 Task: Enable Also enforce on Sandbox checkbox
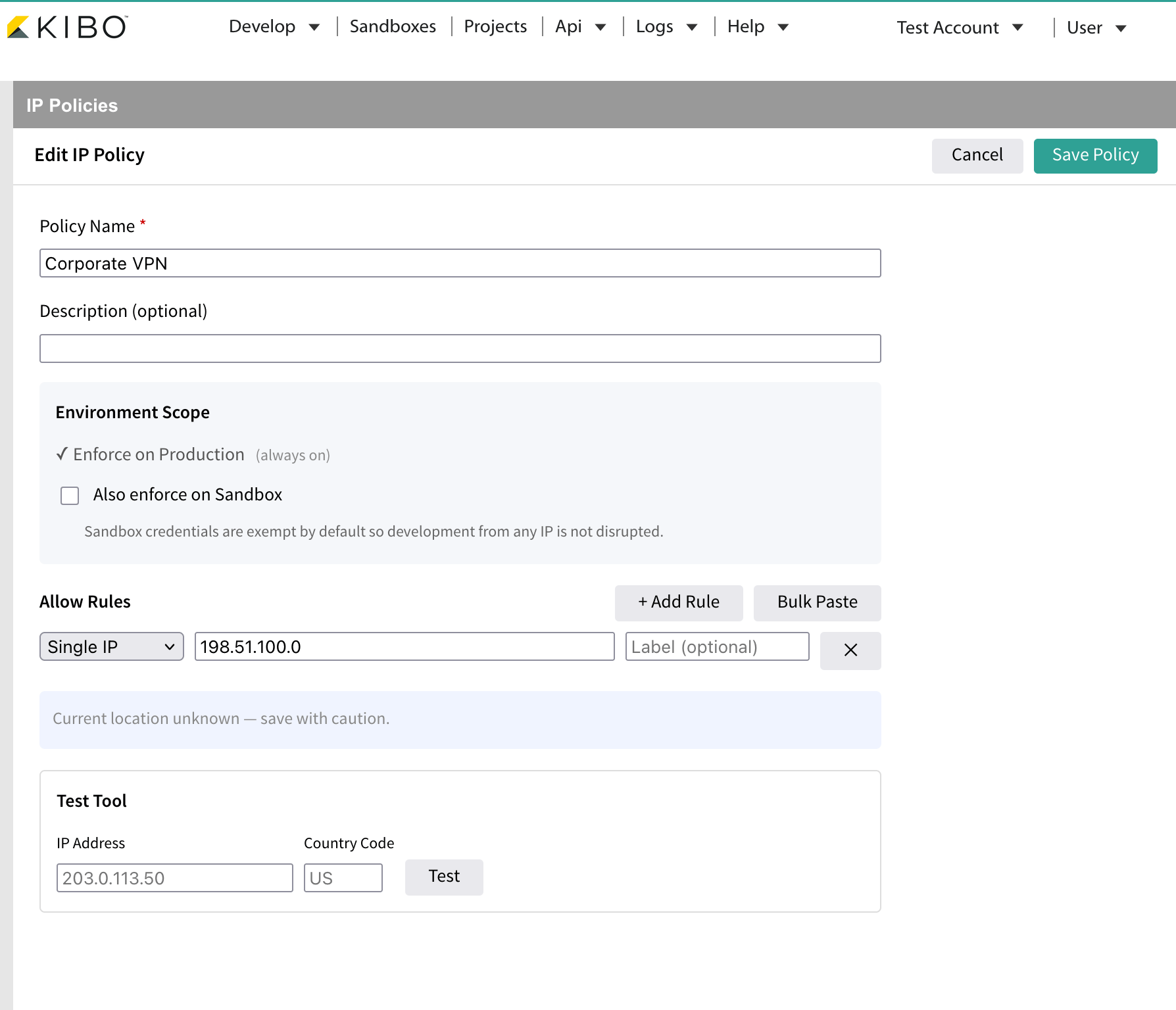tap(70, 495)
